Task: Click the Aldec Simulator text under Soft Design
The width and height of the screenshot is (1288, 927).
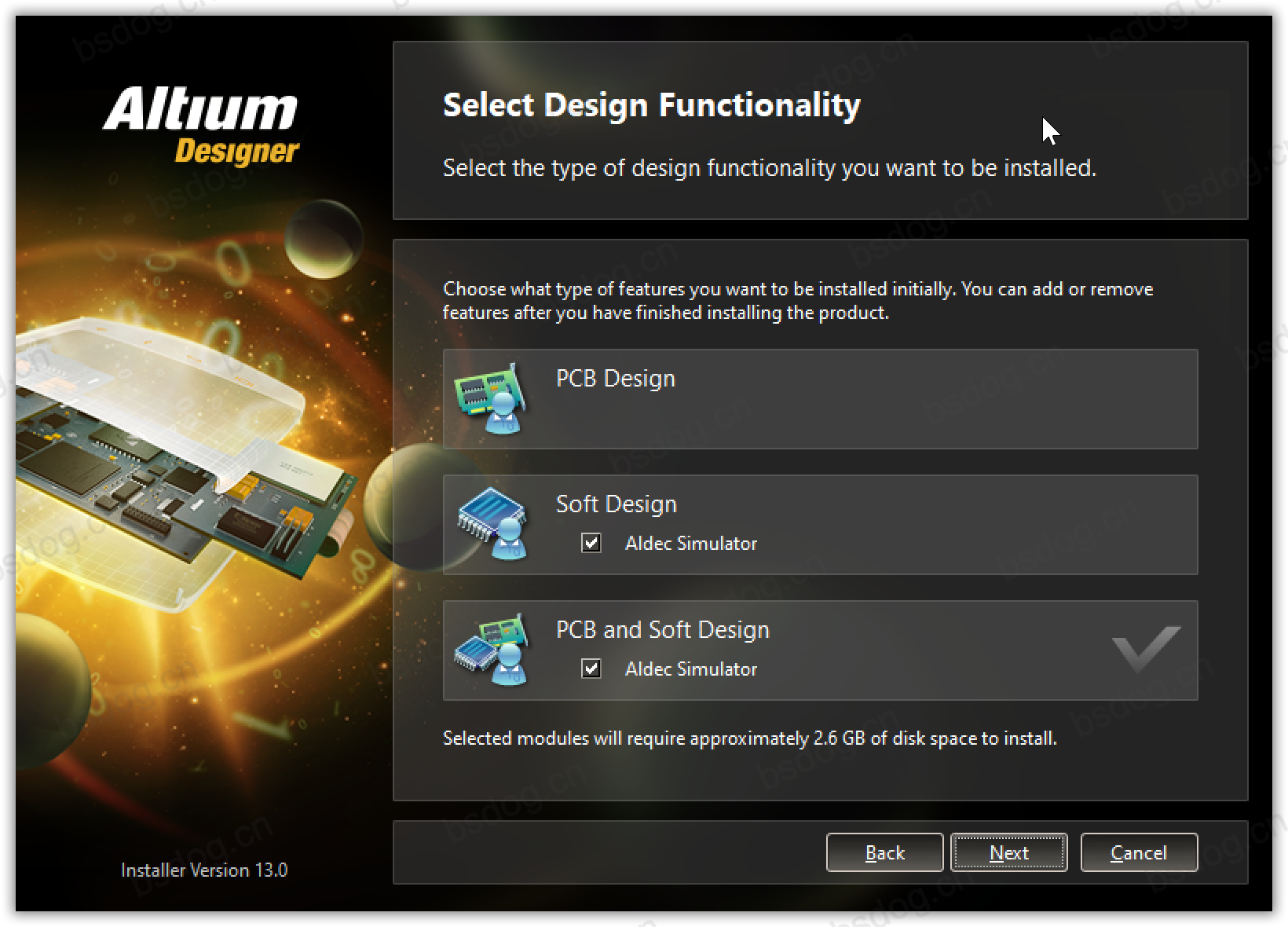Action: pyautogui.click(x=691, y=544)
